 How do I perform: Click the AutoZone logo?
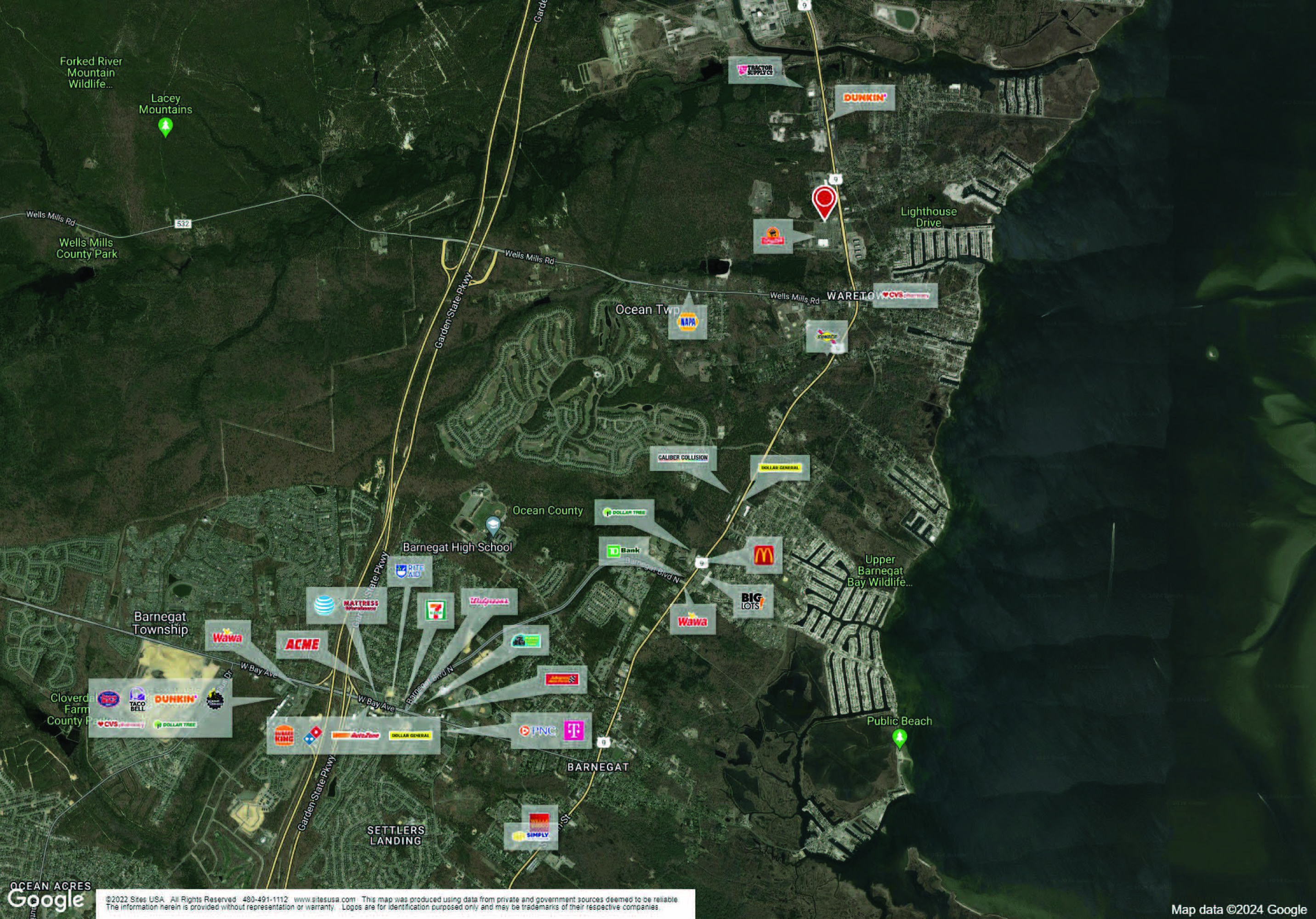[355, 736]
